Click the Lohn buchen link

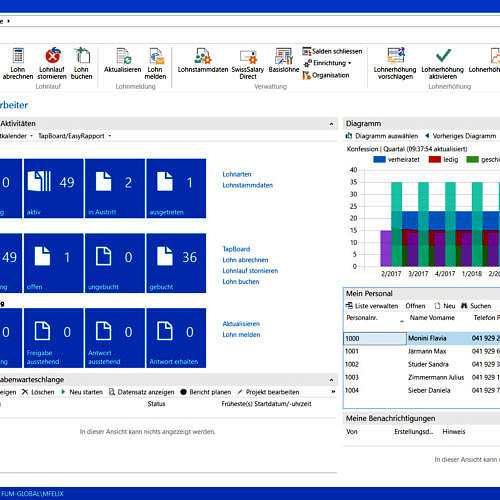pyautogui.click(x=241, y=282)
